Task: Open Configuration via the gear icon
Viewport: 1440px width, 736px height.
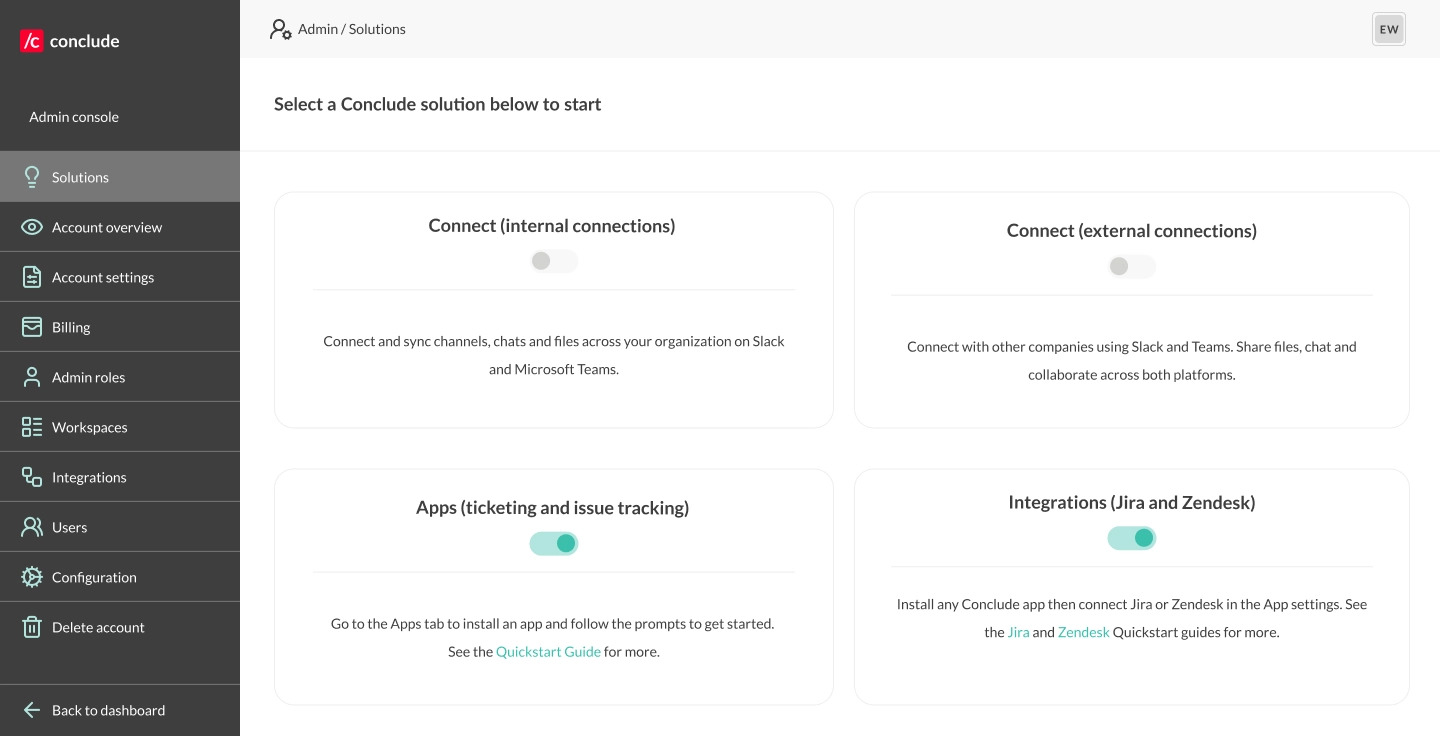Action: tap(31, 576)
